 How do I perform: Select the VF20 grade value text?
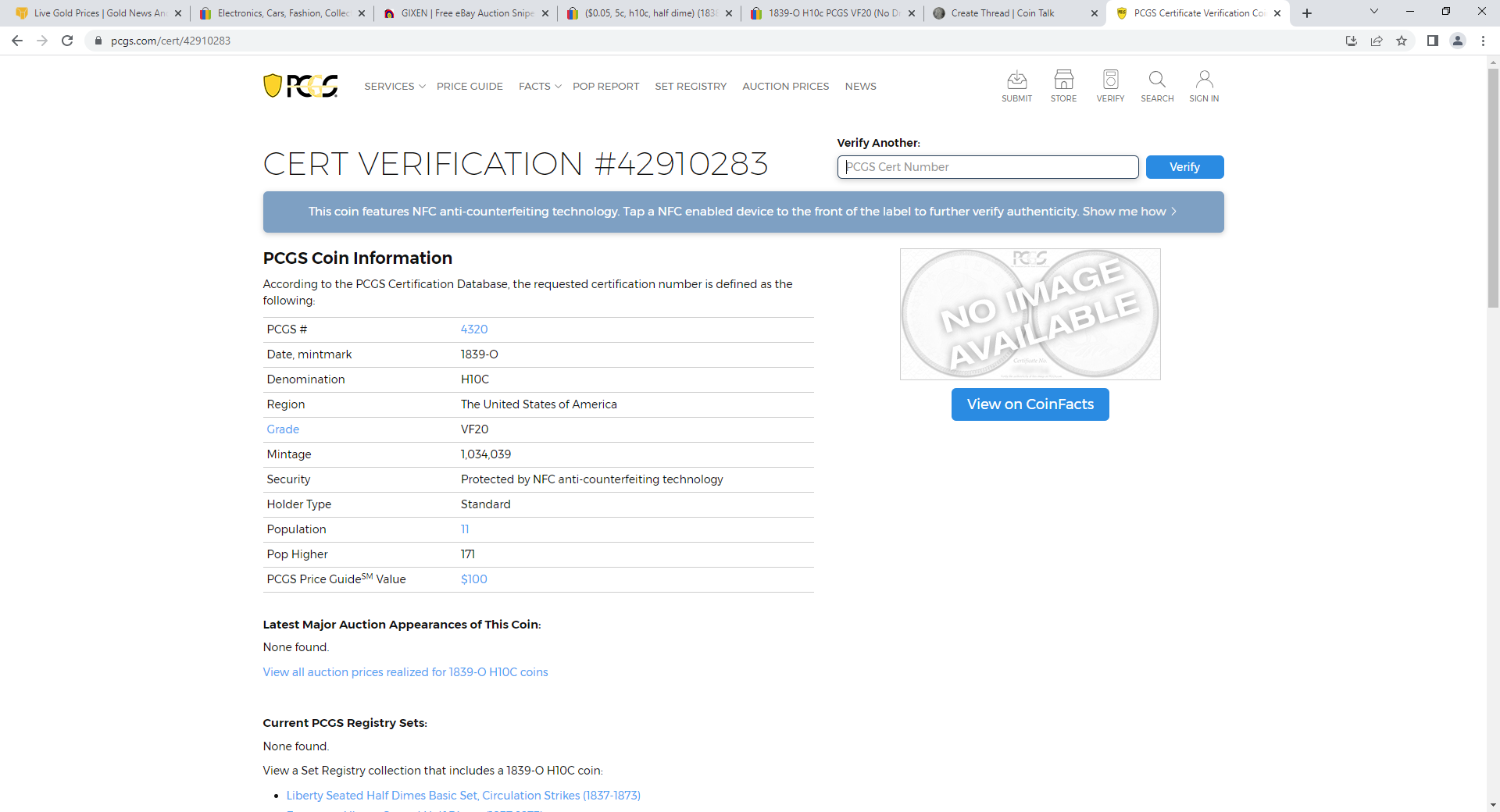click(x=474, y=429)
